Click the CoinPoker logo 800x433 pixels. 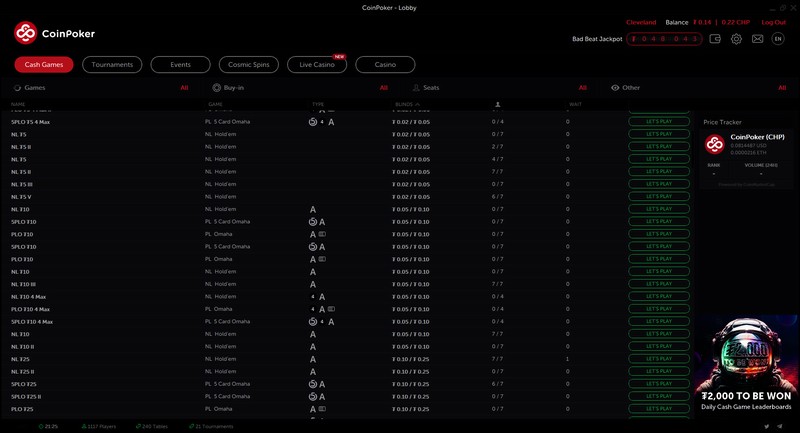(x=54, y=33)
